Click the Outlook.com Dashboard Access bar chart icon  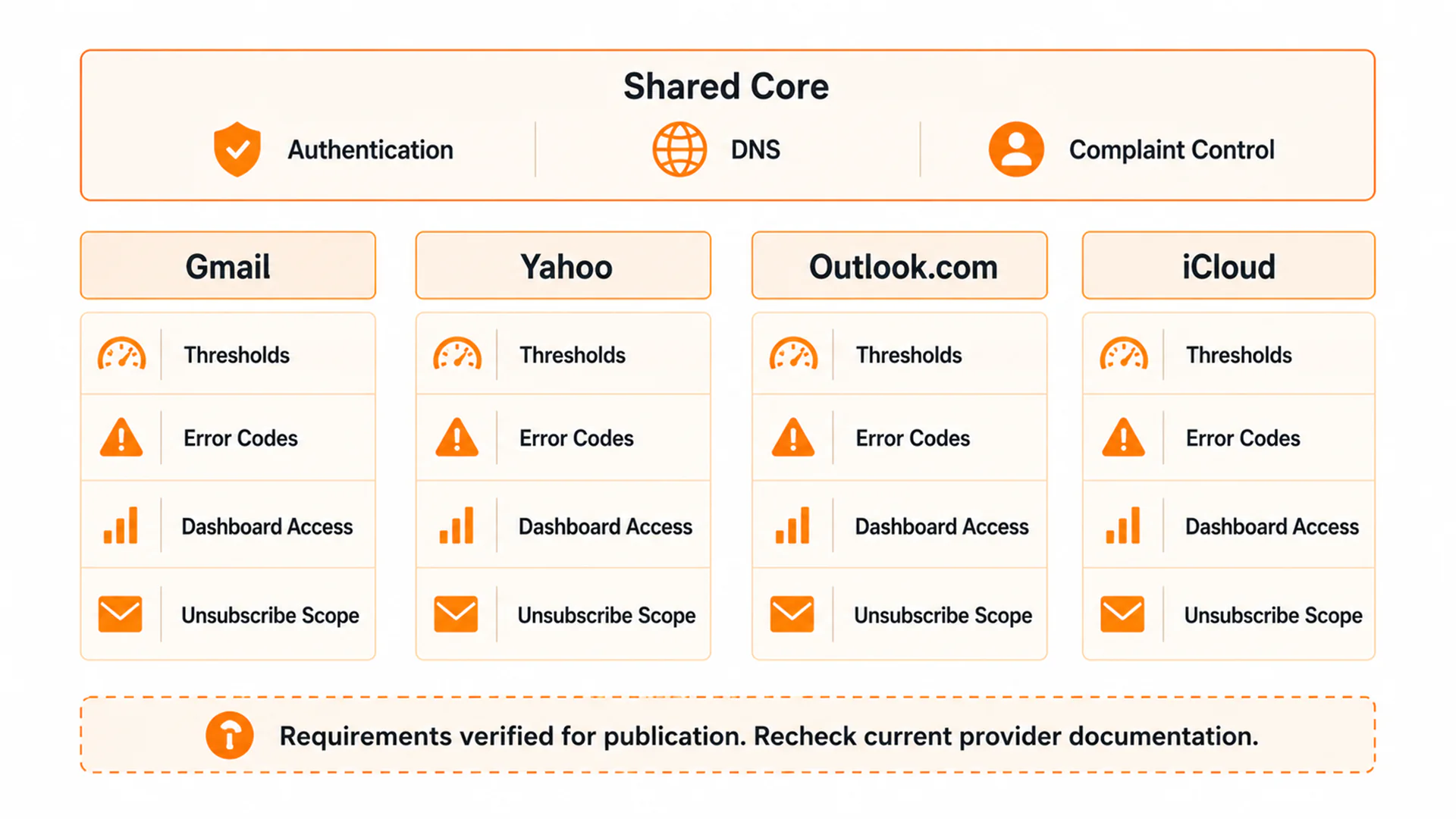(x=792, y=526)
